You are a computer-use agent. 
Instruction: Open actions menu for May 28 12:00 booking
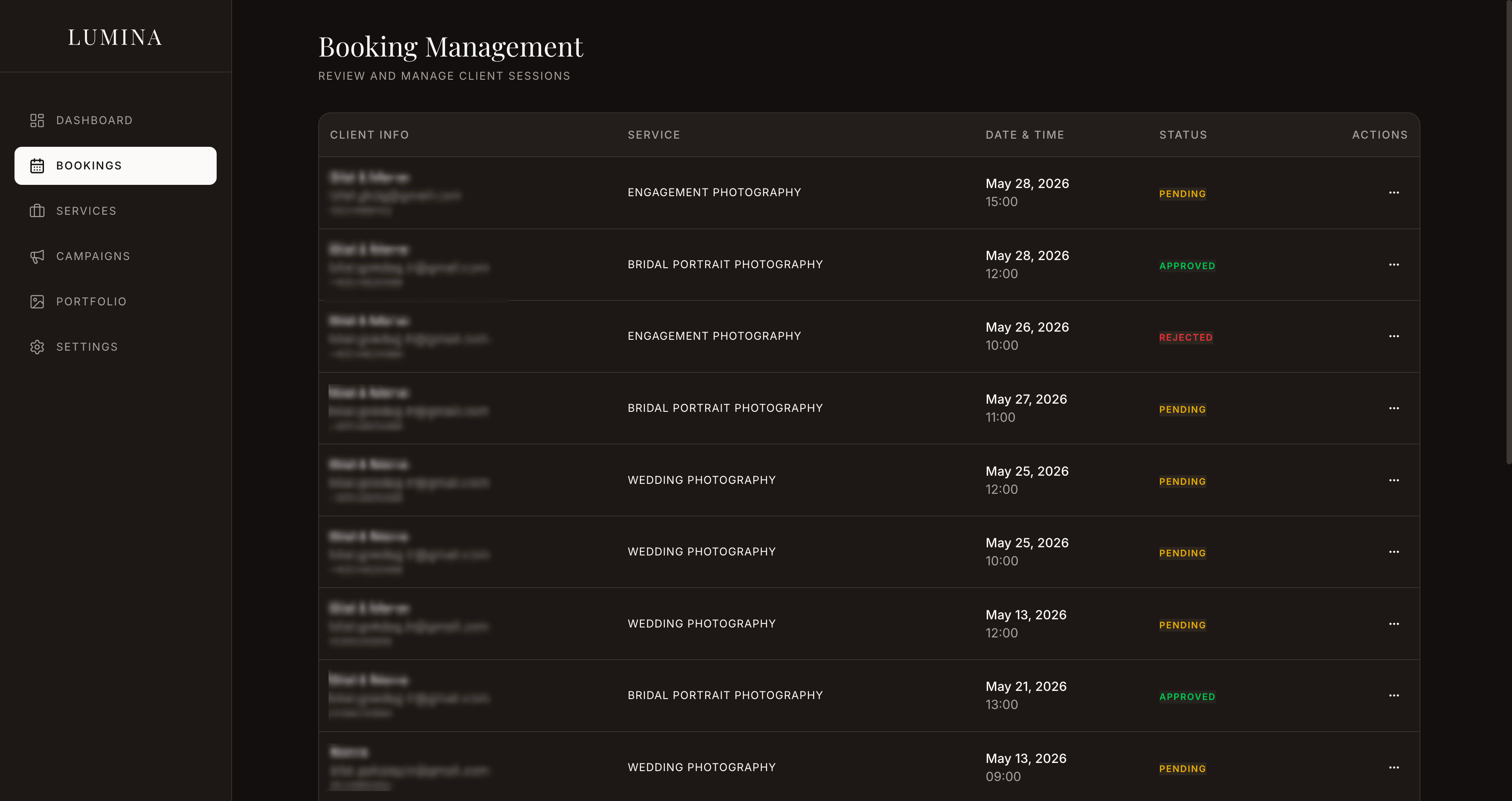coord(1394,265)
